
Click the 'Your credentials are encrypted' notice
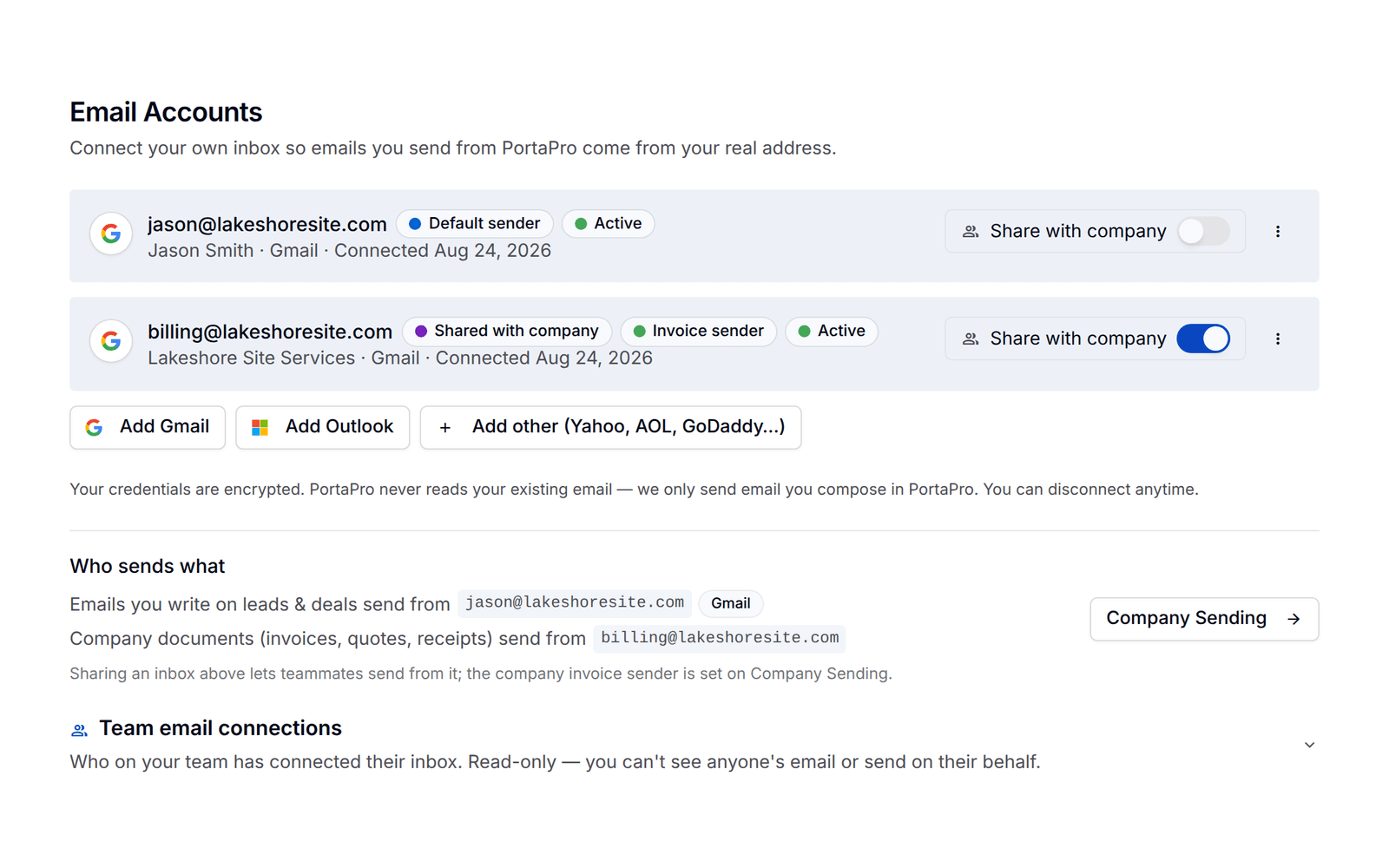point(634,490)
